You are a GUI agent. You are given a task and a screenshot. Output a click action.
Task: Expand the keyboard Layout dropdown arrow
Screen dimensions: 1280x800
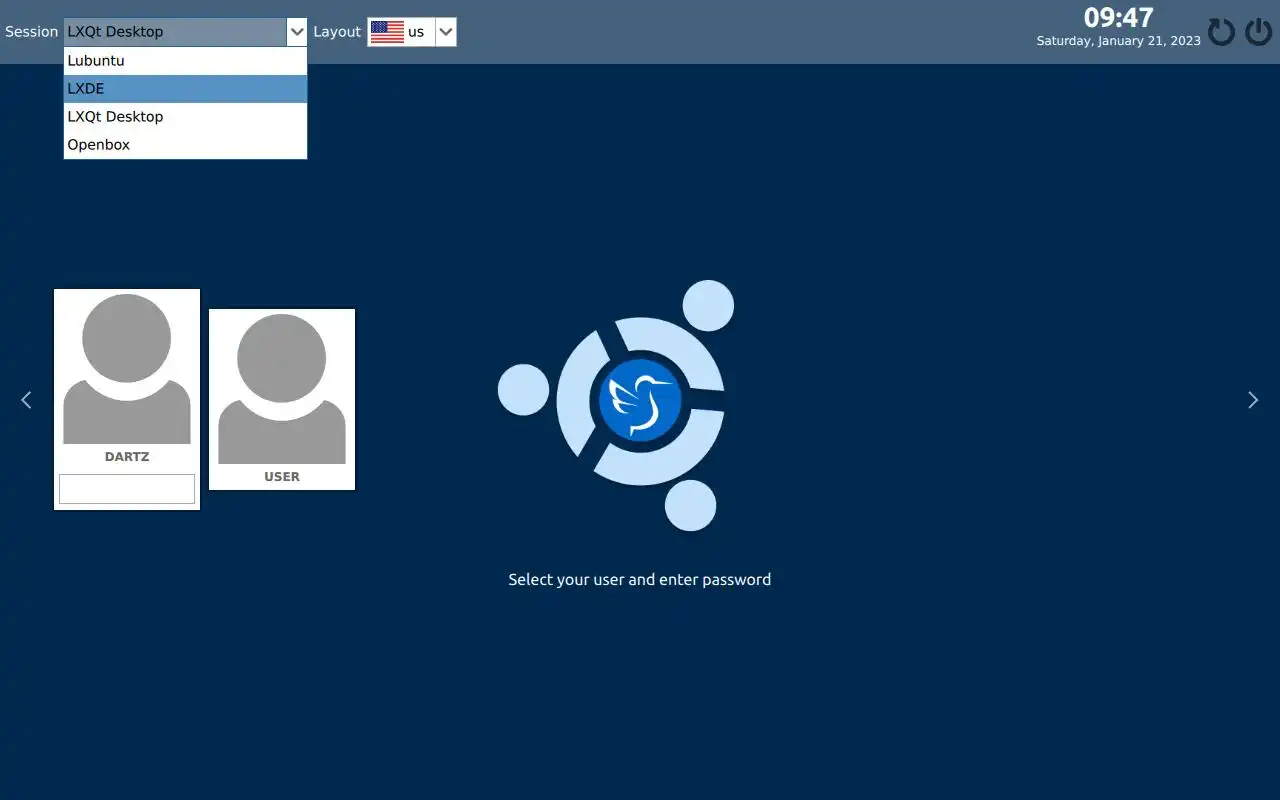(x=446, y=32)
